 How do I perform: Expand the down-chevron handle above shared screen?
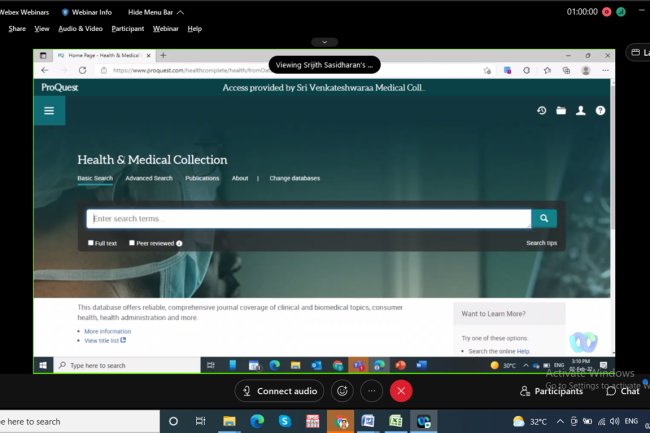[x=325, y=42]
